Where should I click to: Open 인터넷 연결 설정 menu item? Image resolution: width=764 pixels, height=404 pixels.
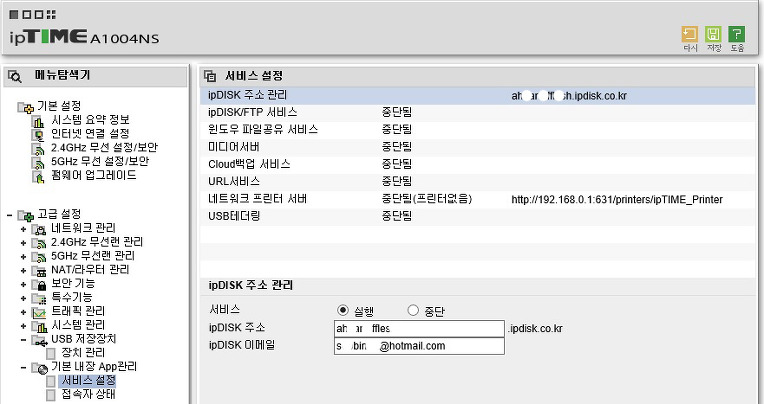(90, 134)
